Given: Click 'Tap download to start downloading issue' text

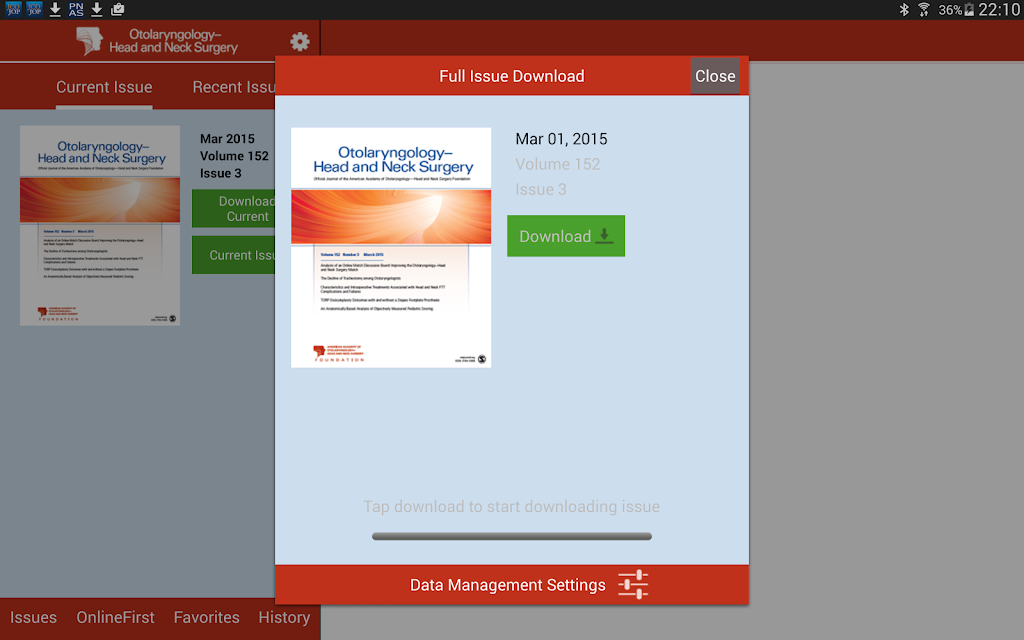Looking at the screenshot, I should 511,507.
